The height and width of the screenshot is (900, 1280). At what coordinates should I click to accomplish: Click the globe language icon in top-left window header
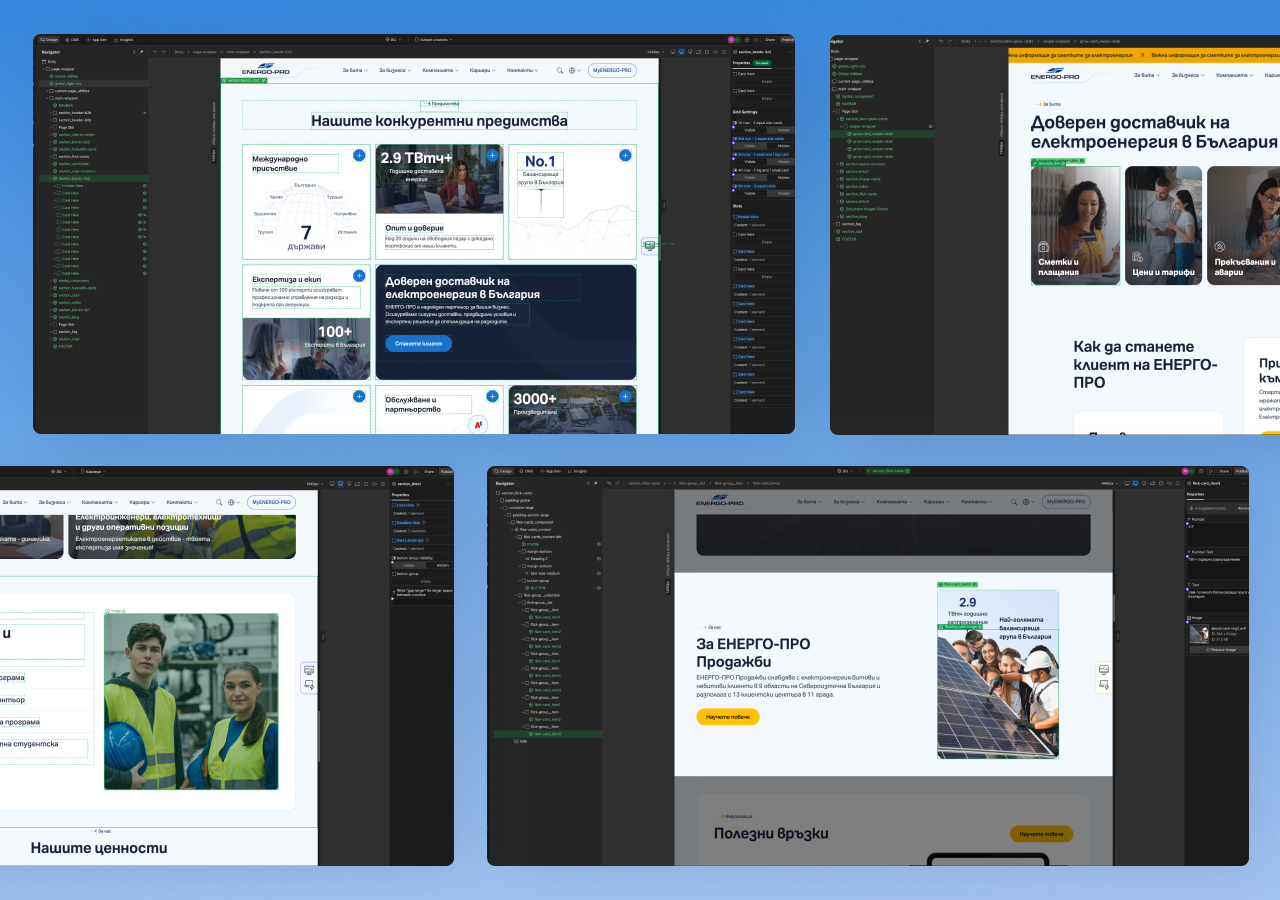(x=573, y=70)
